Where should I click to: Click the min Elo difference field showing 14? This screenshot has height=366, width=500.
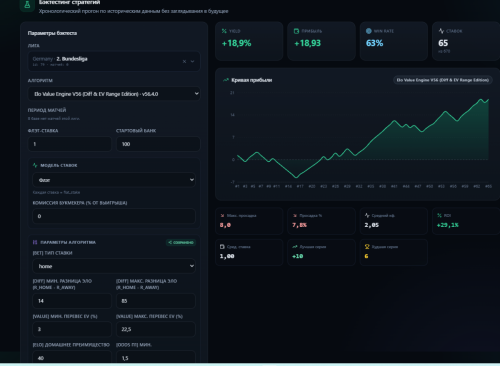click(x=72, y=301)
